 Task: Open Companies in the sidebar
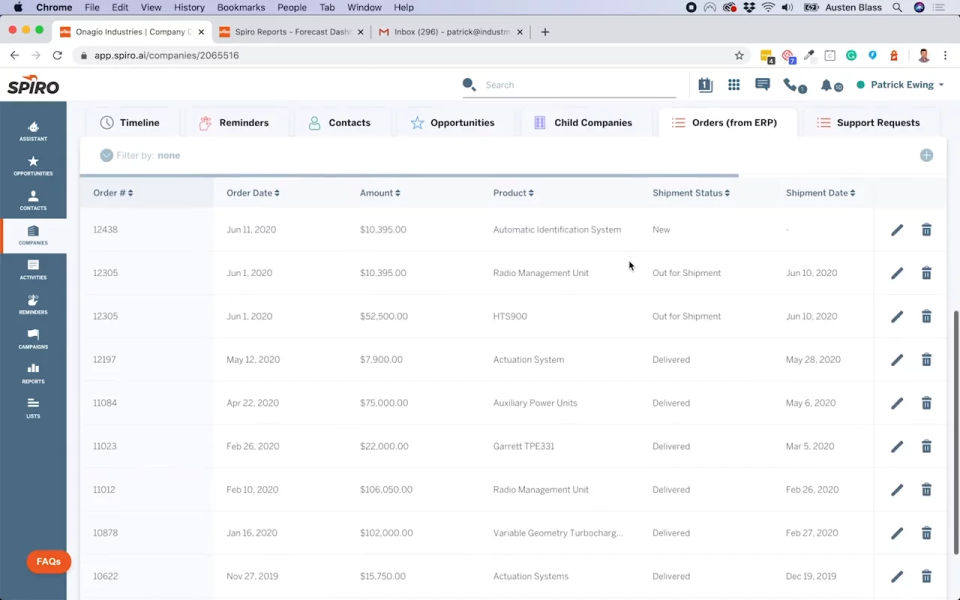pos(33,235)
